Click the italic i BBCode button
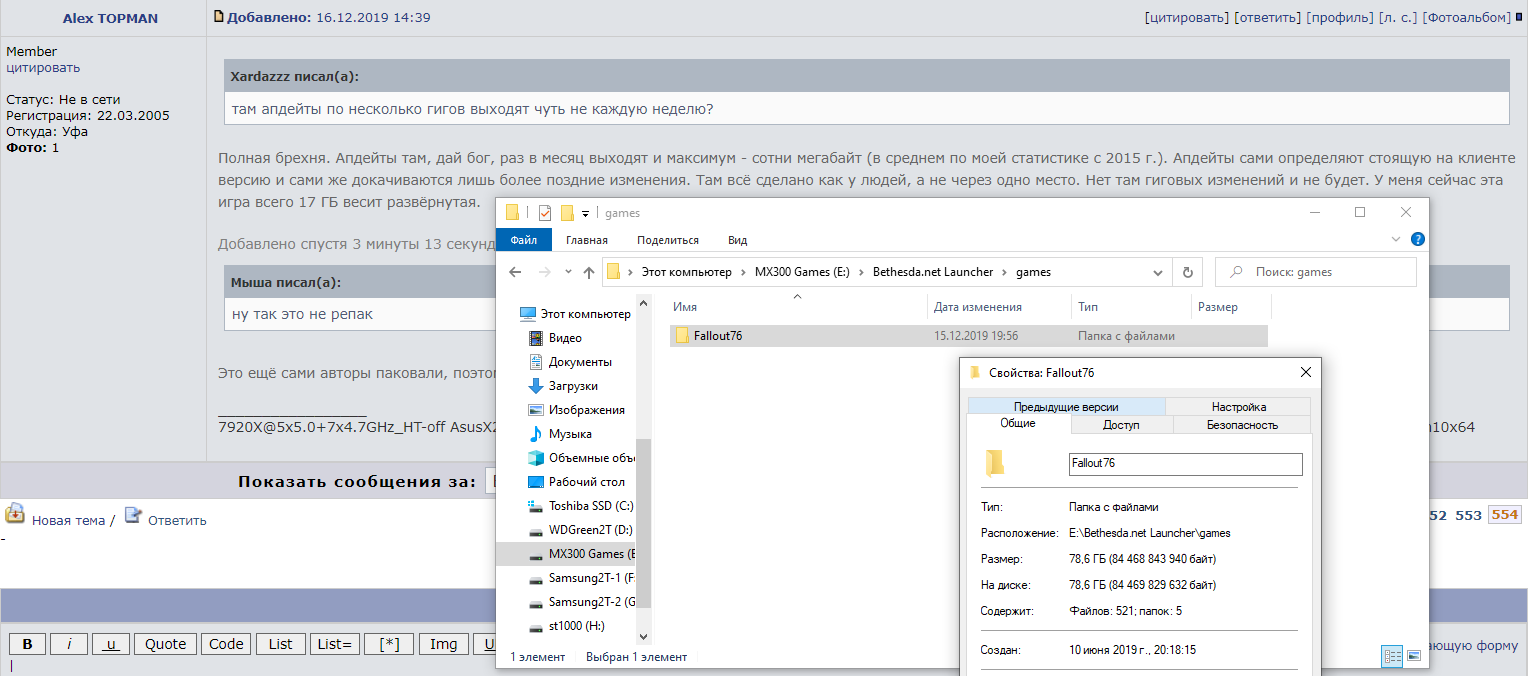 click(69, 644)
